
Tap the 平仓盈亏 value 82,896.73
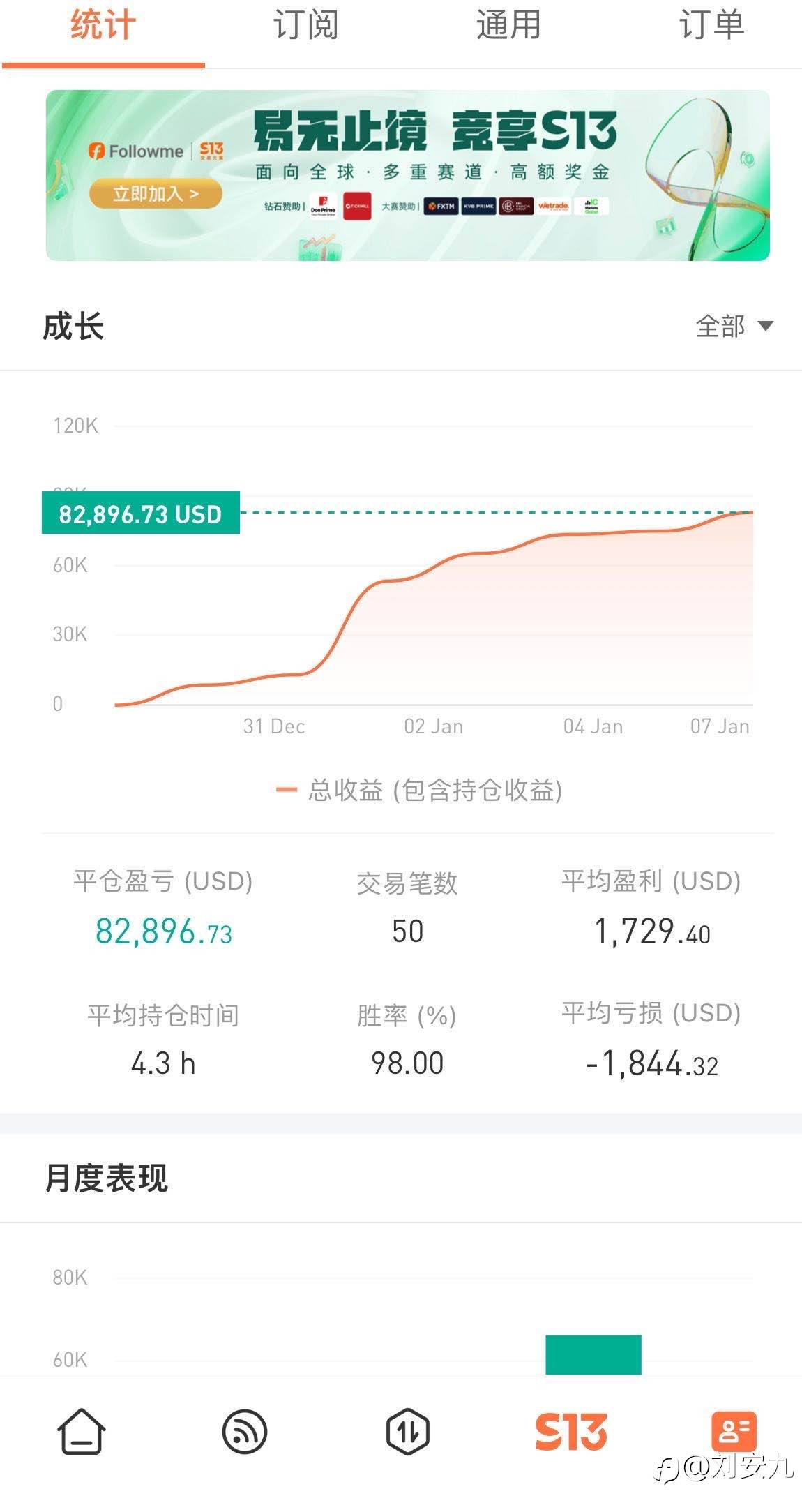click(x=163, y=931)
